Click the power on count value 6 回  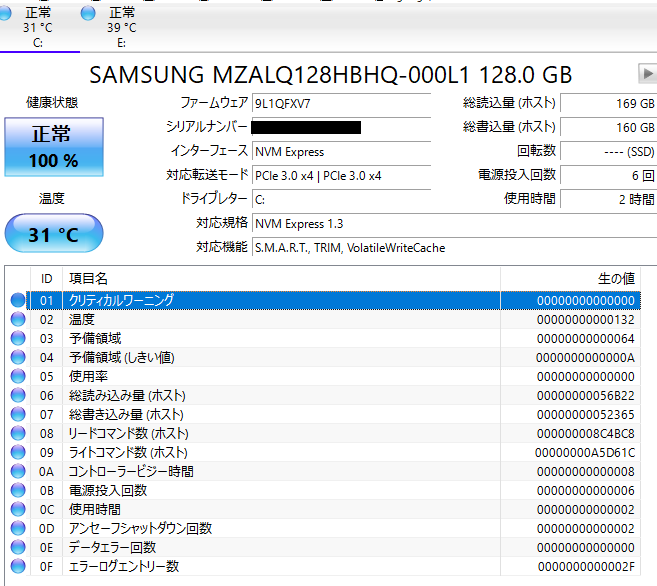tap(608, 176)
